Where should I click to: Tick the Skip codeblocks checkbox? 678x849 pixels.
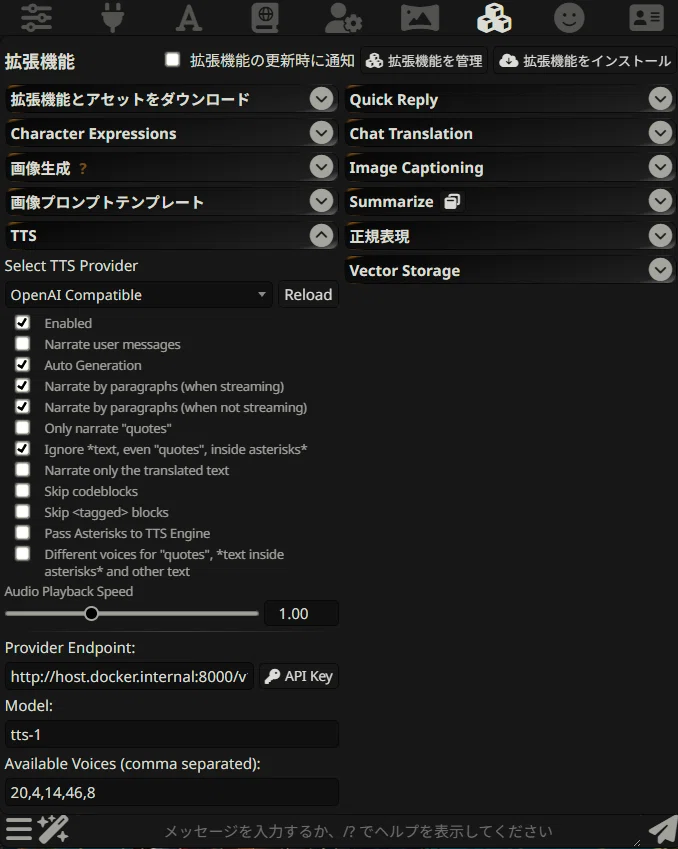pos(22,491)
